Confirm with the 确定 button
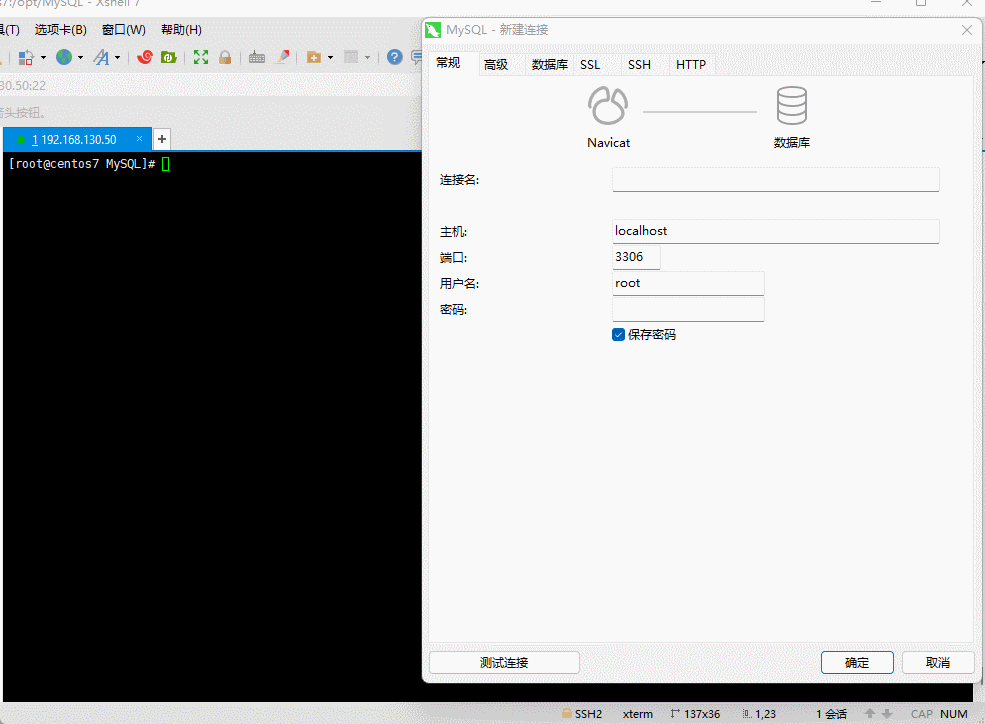Screen dimensions: 985x724 pyautogui.click(x=857, y=662)
